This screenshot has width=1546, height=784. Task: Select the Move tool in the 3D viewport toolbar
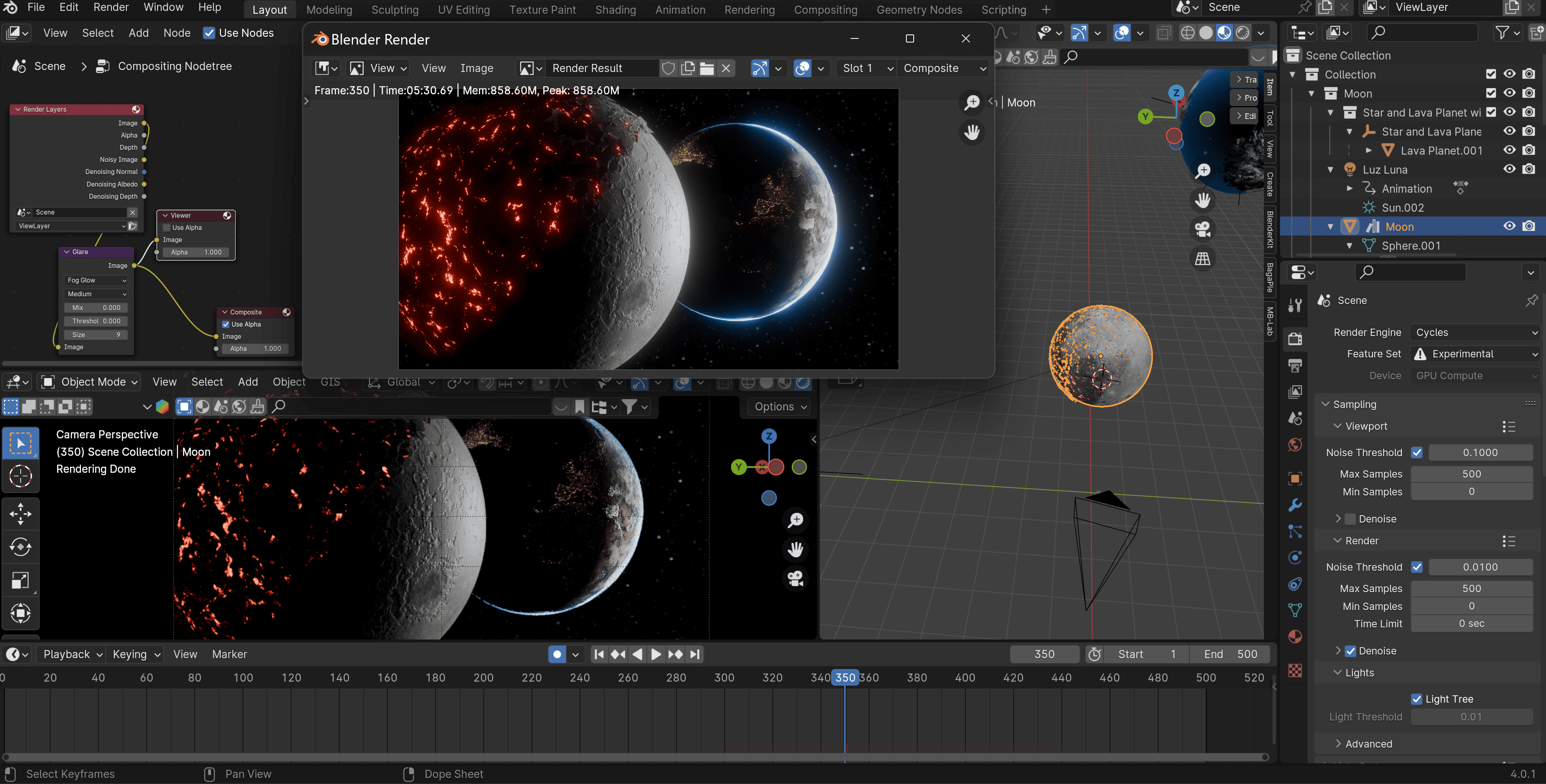20,514
